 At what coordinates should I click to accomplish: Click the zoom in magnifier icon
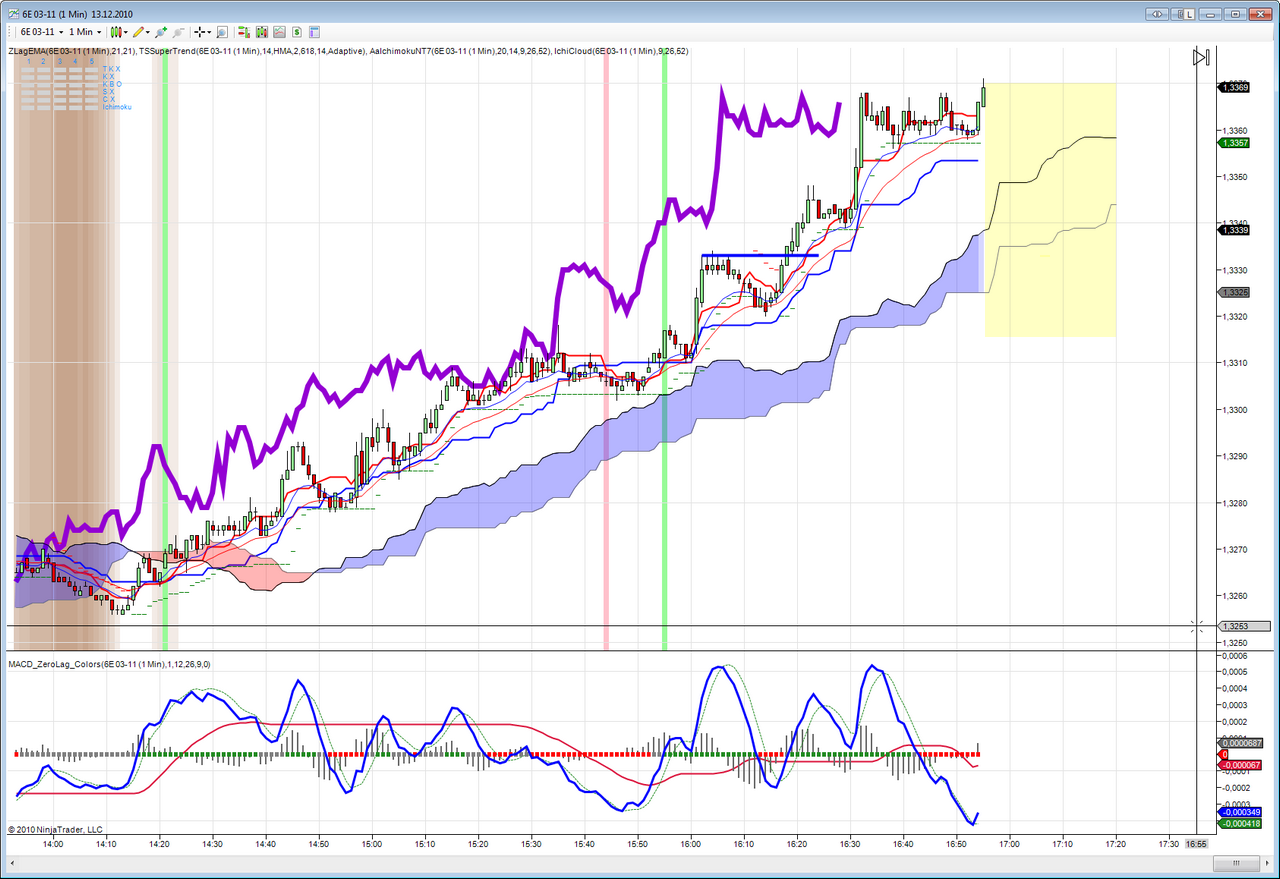pos(161,32)
